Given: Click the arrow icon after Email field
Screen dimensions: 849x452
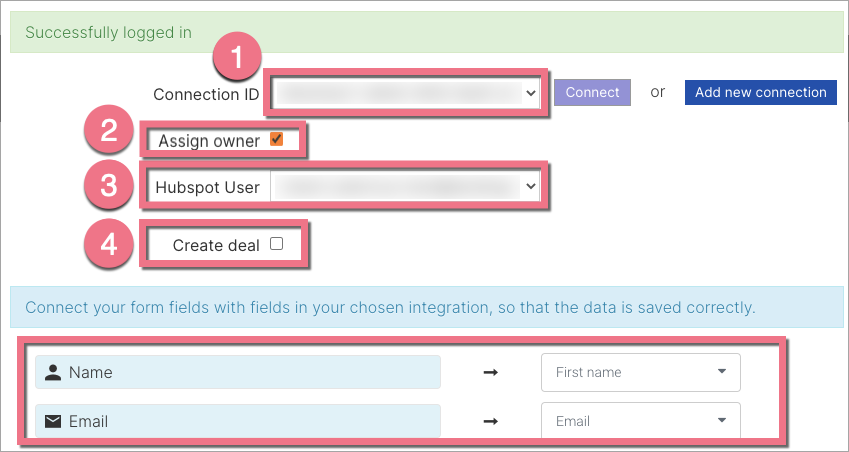Looking at the screenshot, I should tap(490, 421).
